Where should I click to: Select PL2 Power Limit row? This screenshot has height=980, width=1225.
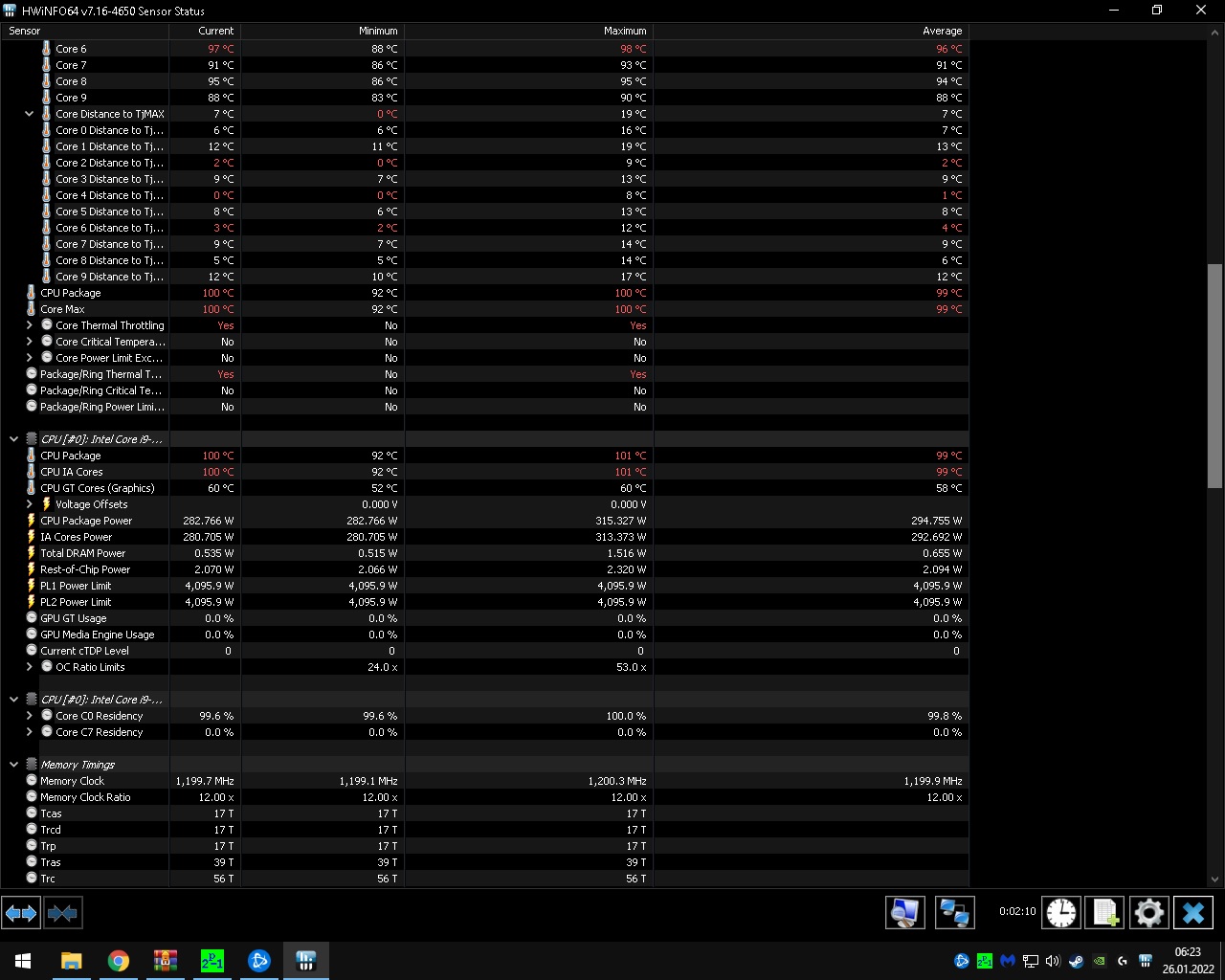(484, 602)
